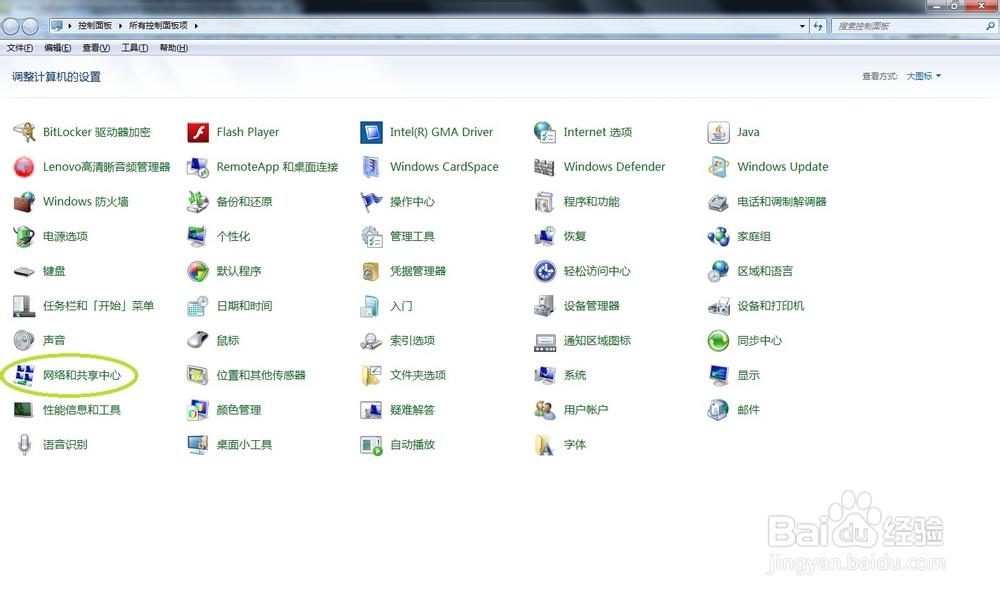Expand arrow after 控制面板 breadcrumb
This screenshot has width=1000, height=597.
click(120, 26)
